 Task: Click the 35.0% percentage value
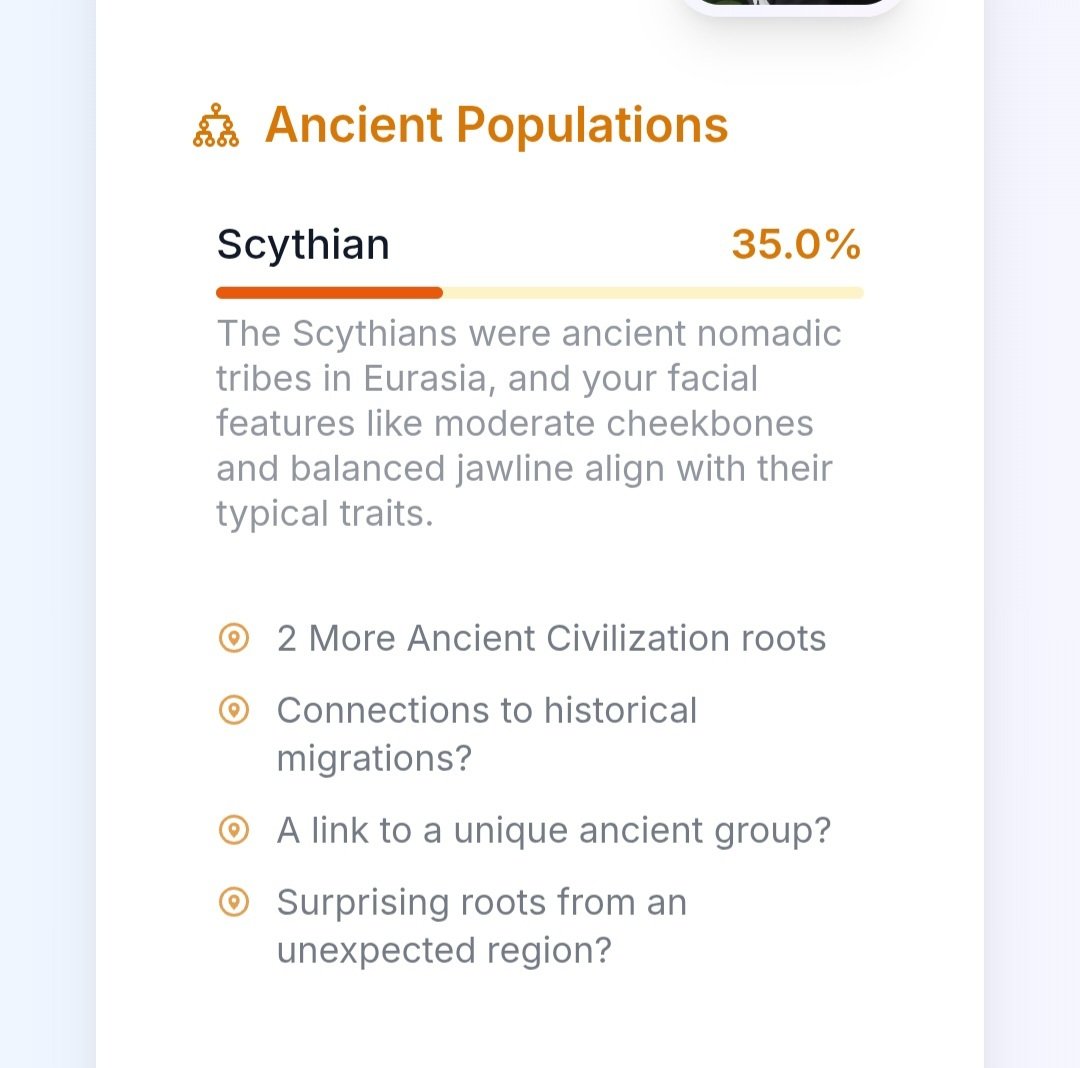(x=795, y=244)
